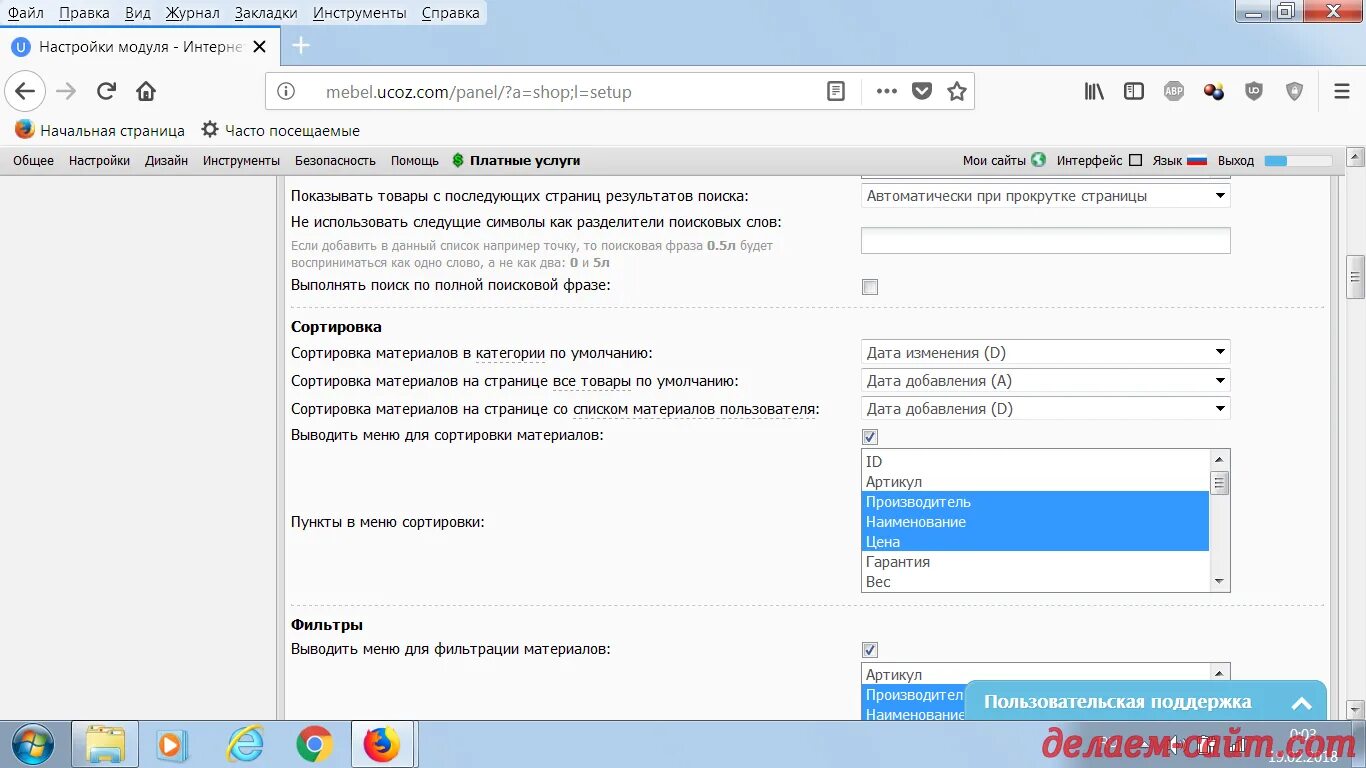The height and width of the screenshot is (768, 1366).
Task: Click Мои сайты link
Action: point(994,160)
